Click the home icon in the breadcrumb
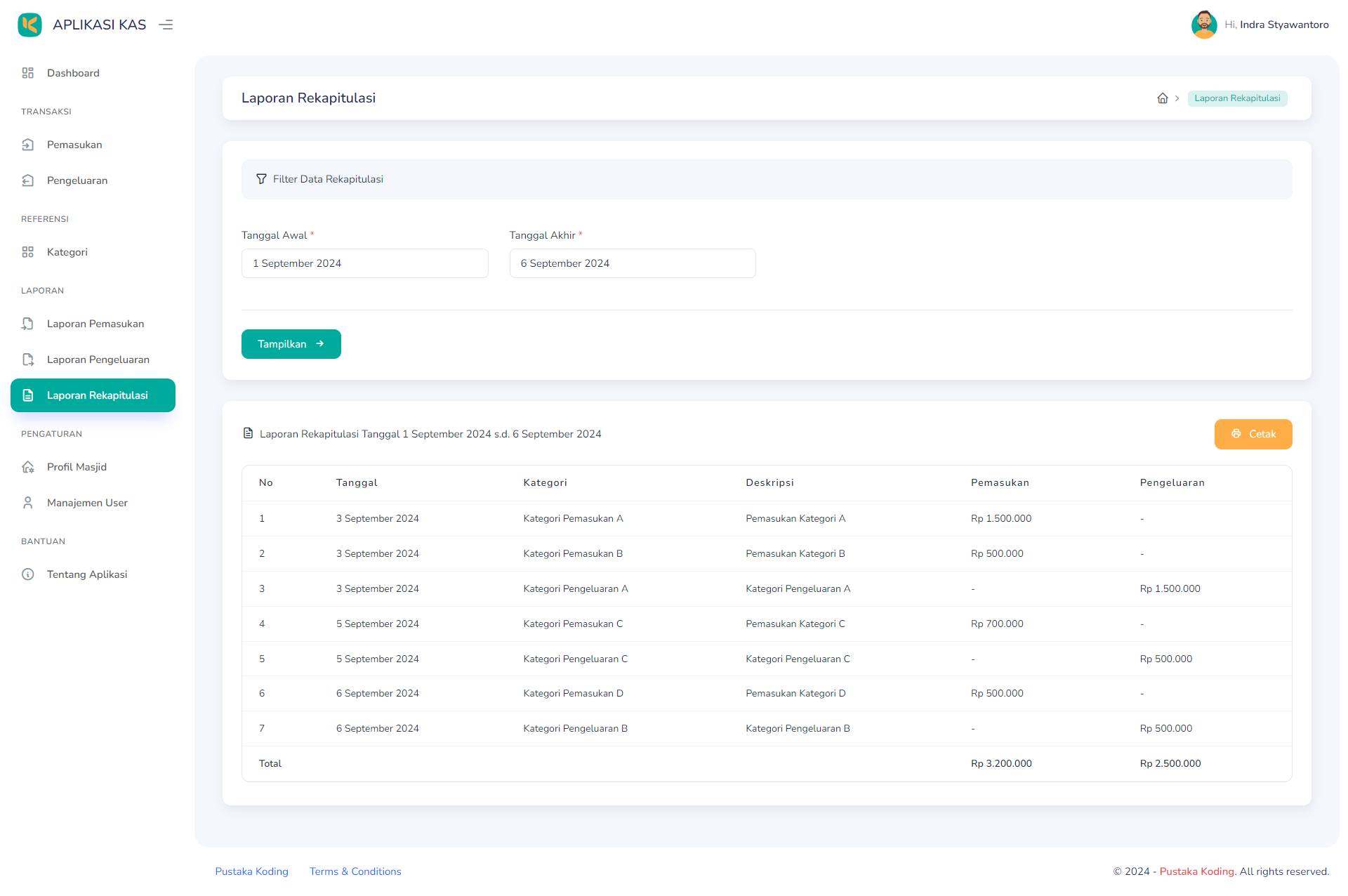 pos(1162,98)
